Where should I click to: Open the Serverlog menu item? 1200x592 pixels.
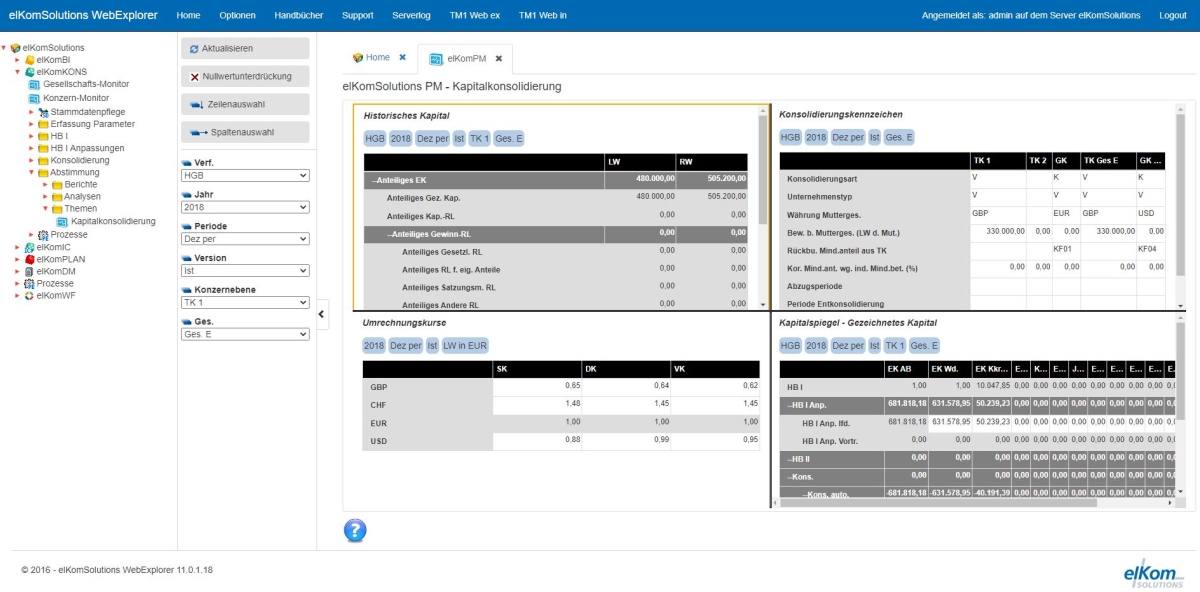411,16
